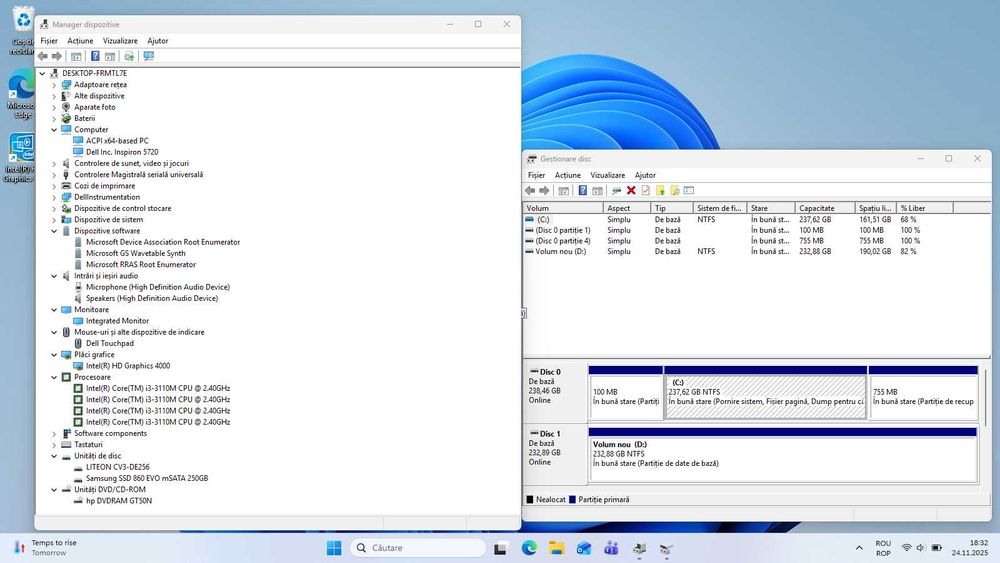
Task: Open Microsoft Edge from the taskbar
Action: [x=529, y=548]
